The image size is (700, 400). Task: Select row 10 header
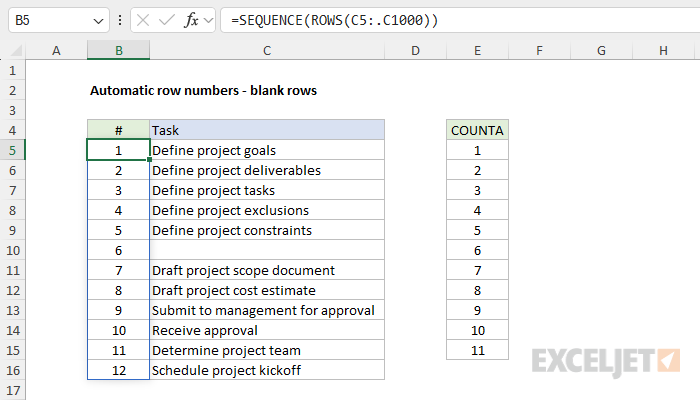(x=12, y=250)
